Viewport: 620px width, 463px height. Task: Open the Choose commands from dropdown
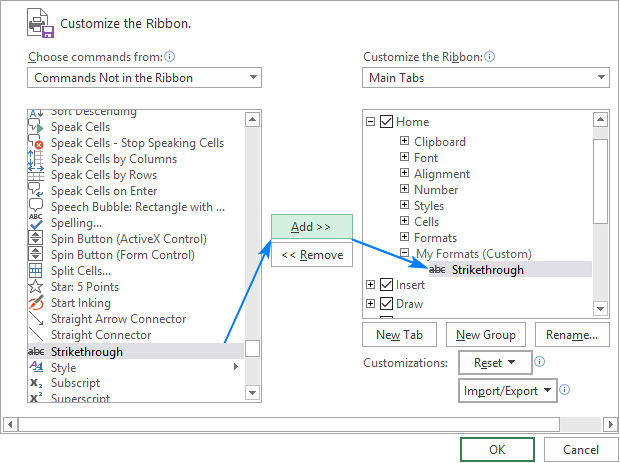coord(144,78)
